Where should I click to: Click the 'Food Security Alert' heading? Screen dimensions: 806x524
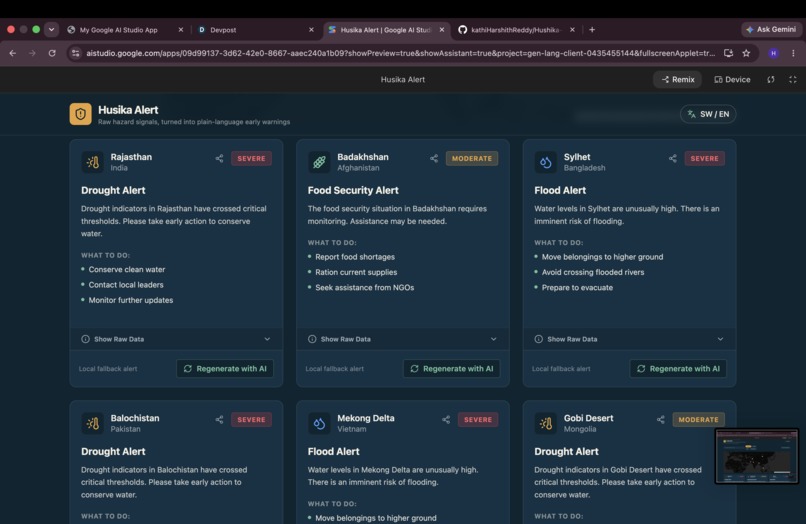tap(353, 190)
